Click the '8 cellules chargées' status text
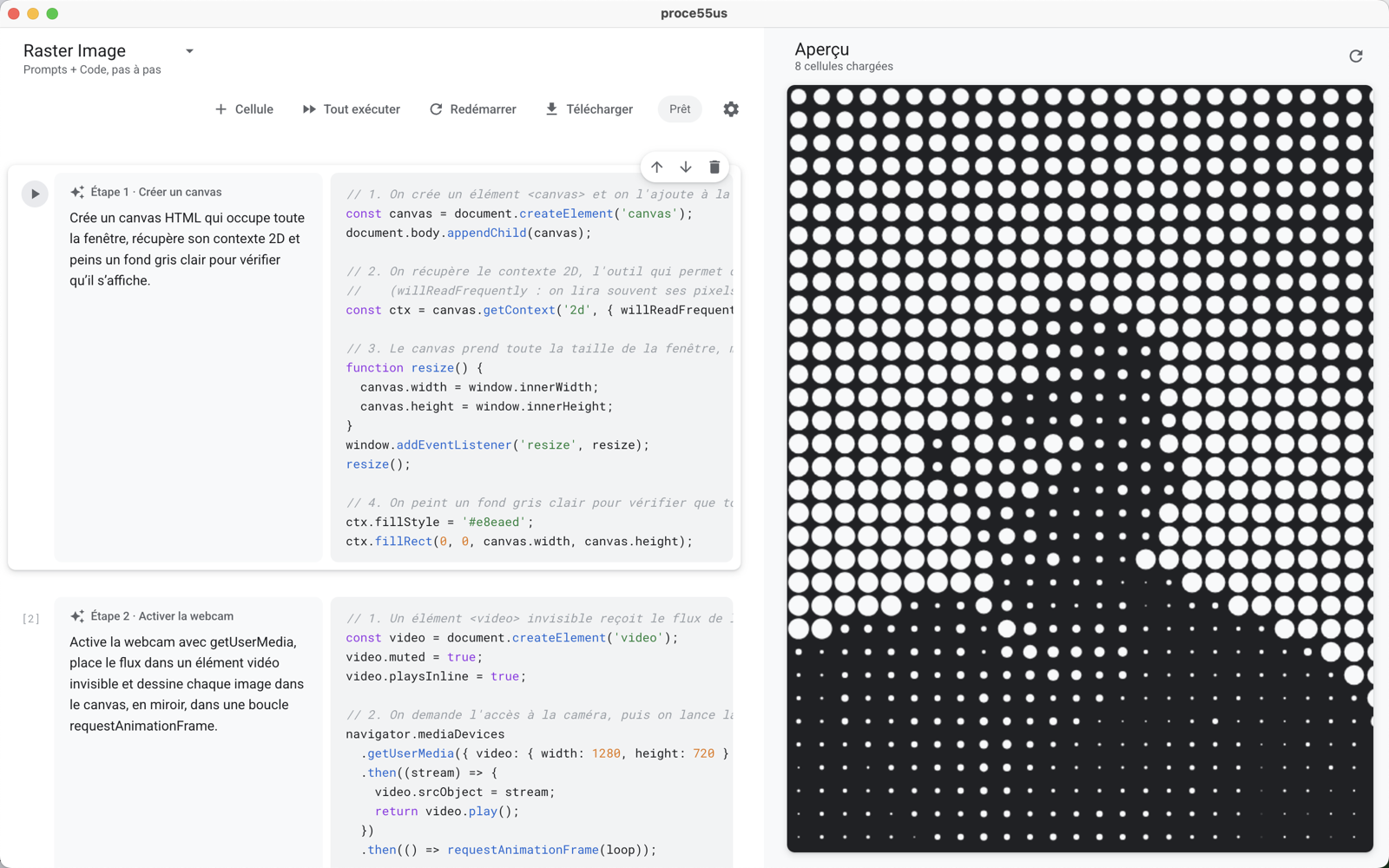The height and width of the screenshot is (868, 1389). click(x=844, y=67)
